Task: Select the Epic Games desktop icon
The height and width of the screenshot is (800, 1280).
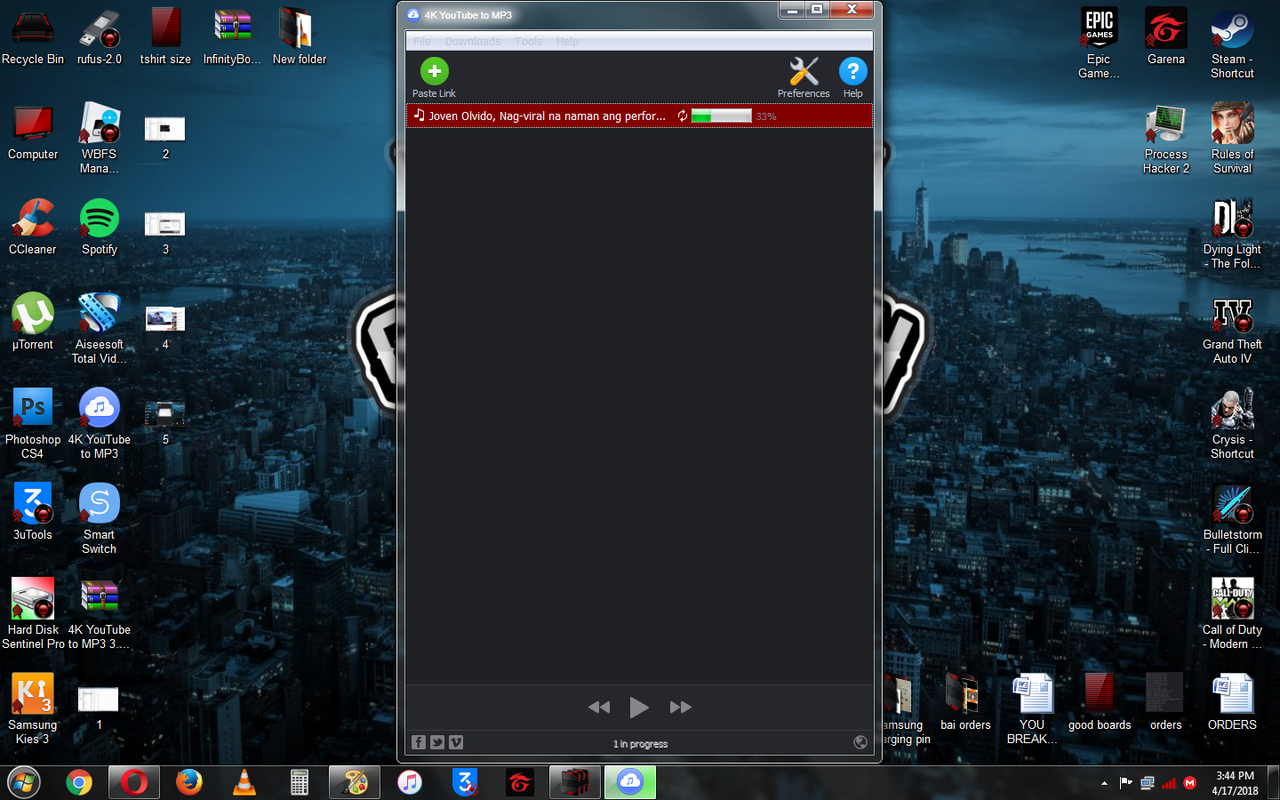Action: 1099,43
